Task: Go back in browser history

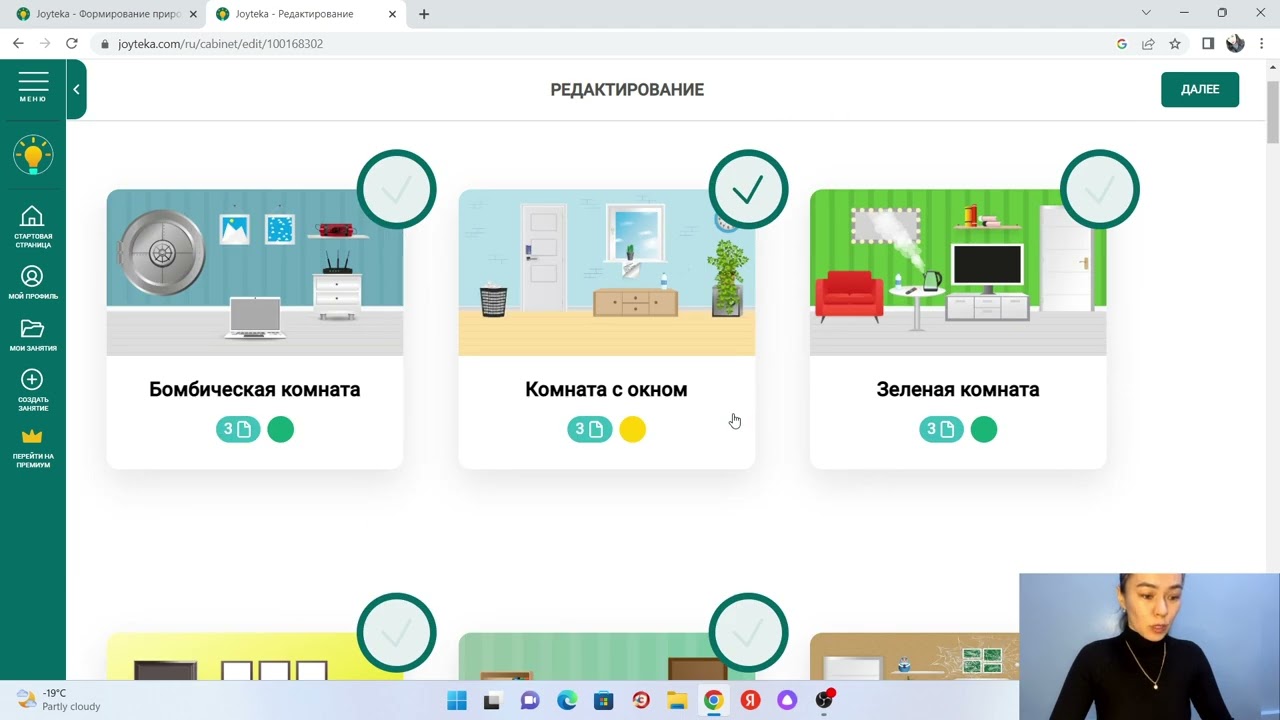Action: point(18,44)
